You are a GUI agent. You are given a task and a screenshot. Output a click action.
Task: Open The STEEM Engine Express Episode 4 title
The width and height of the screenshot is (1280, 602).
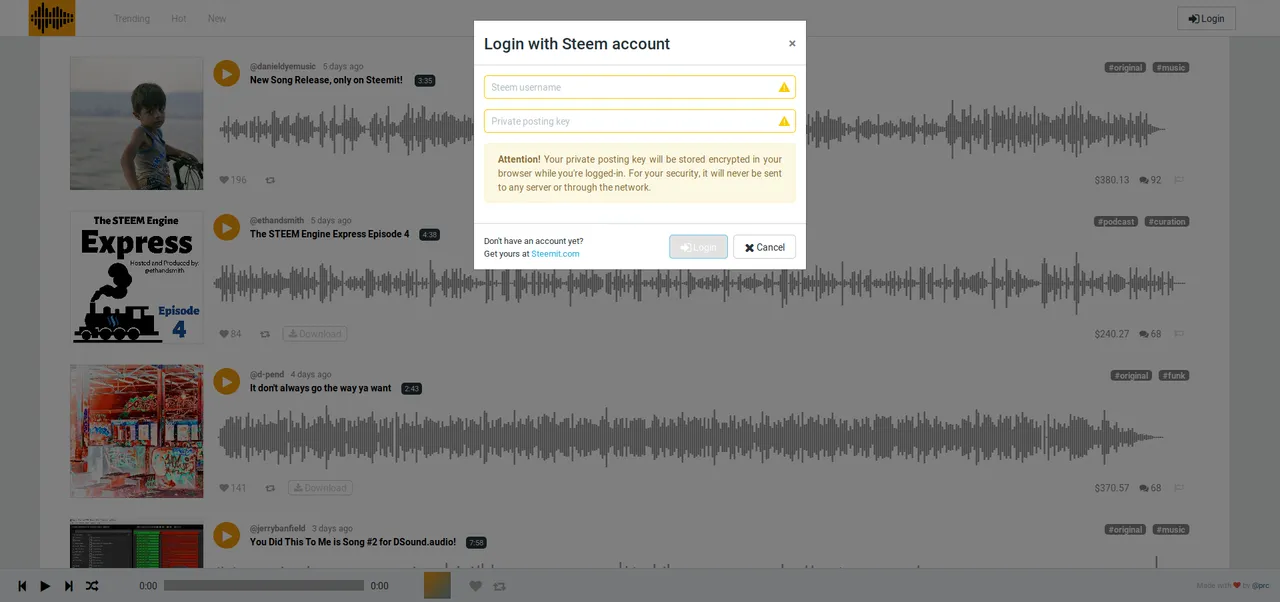329,234
